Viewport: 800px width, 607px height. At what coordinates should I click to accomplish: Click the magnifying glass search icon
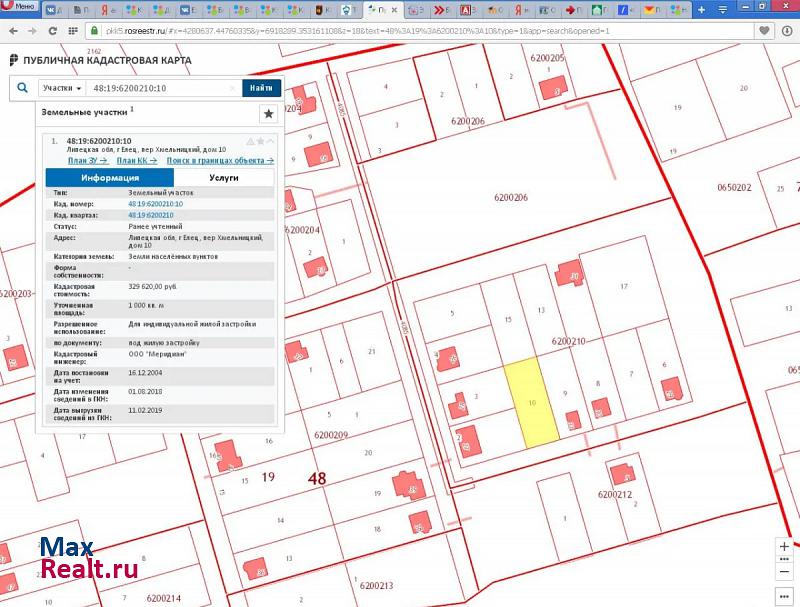coord(22,88)
